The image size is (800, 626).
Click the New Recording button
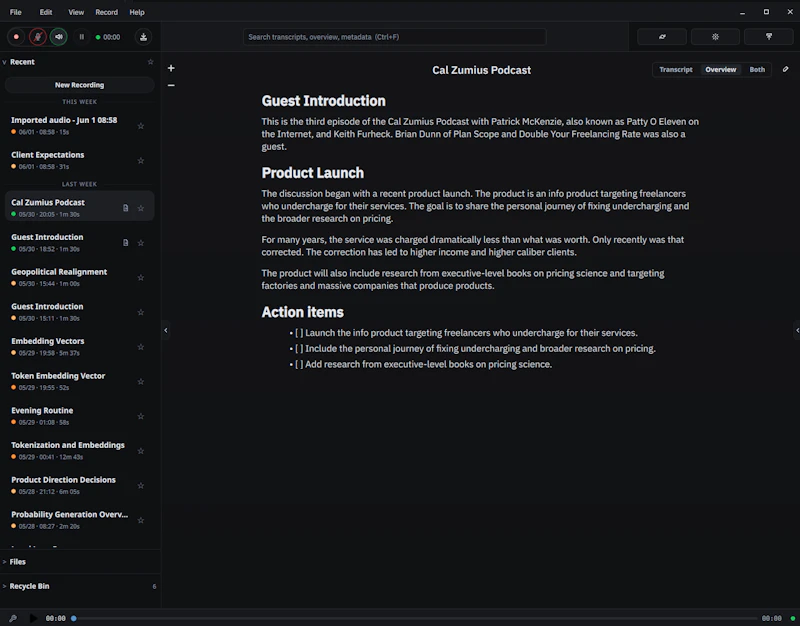tap(79, 85)
